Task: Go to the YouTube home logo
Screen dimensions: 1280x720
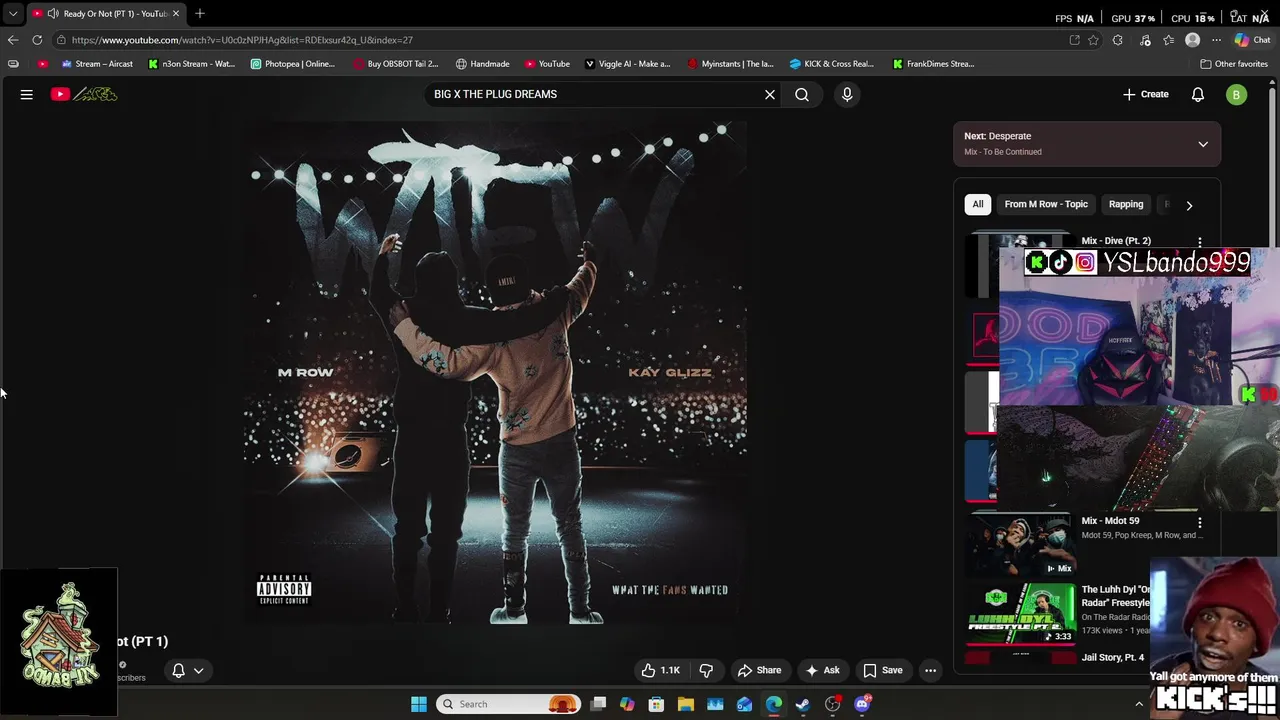Action: point(84,94)
